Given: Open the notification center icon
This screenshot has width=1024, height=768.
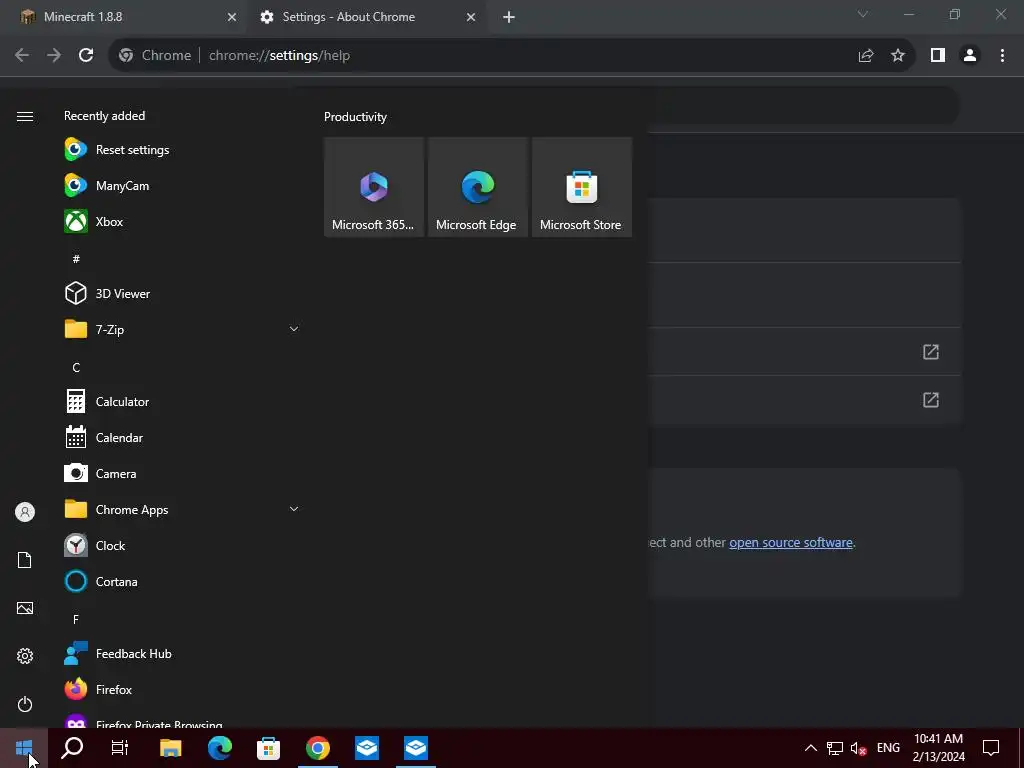Looking at the screenshot, I should [x=991, y=748].
